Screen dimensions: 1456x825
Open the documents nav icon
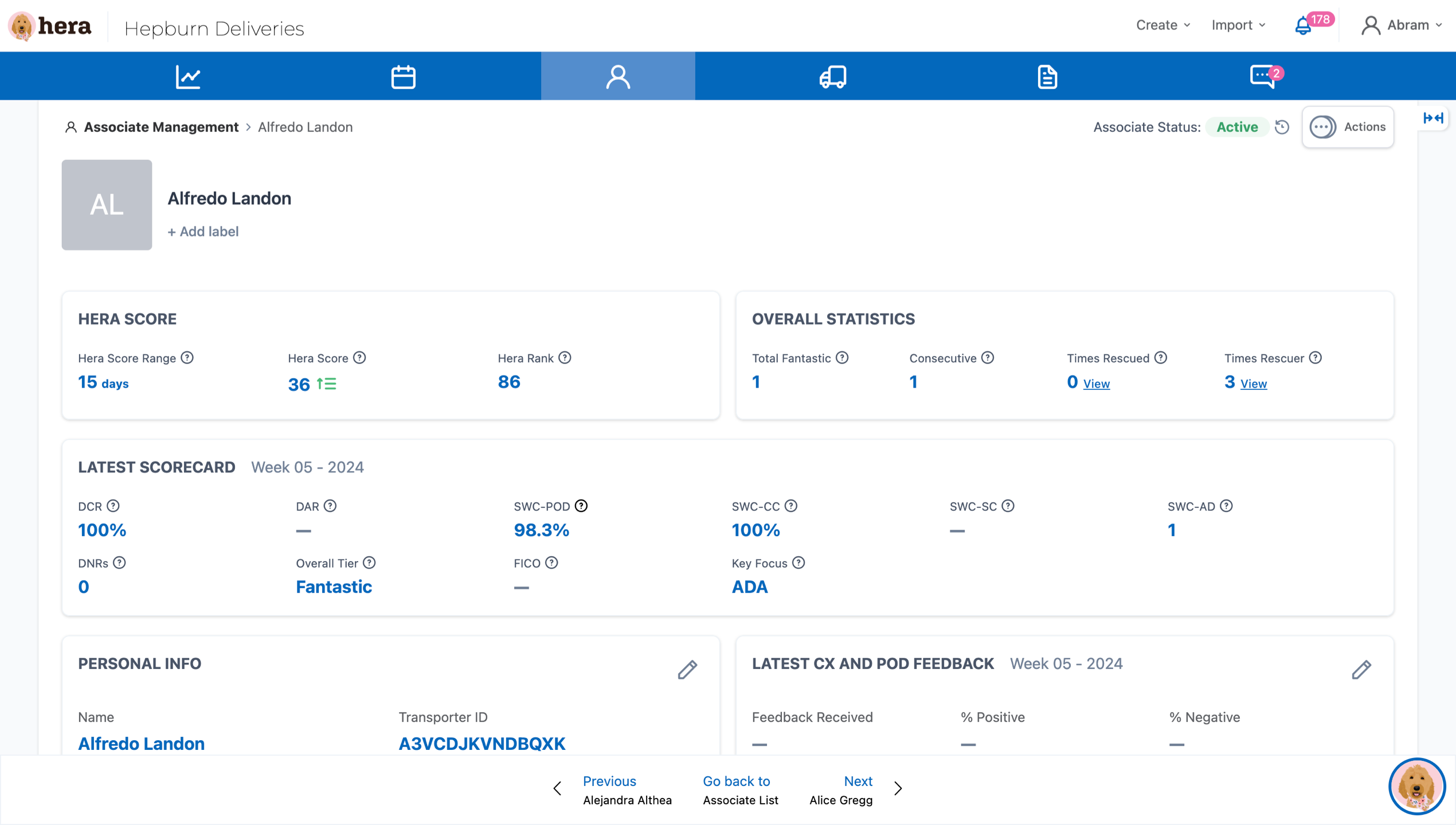1047,76
